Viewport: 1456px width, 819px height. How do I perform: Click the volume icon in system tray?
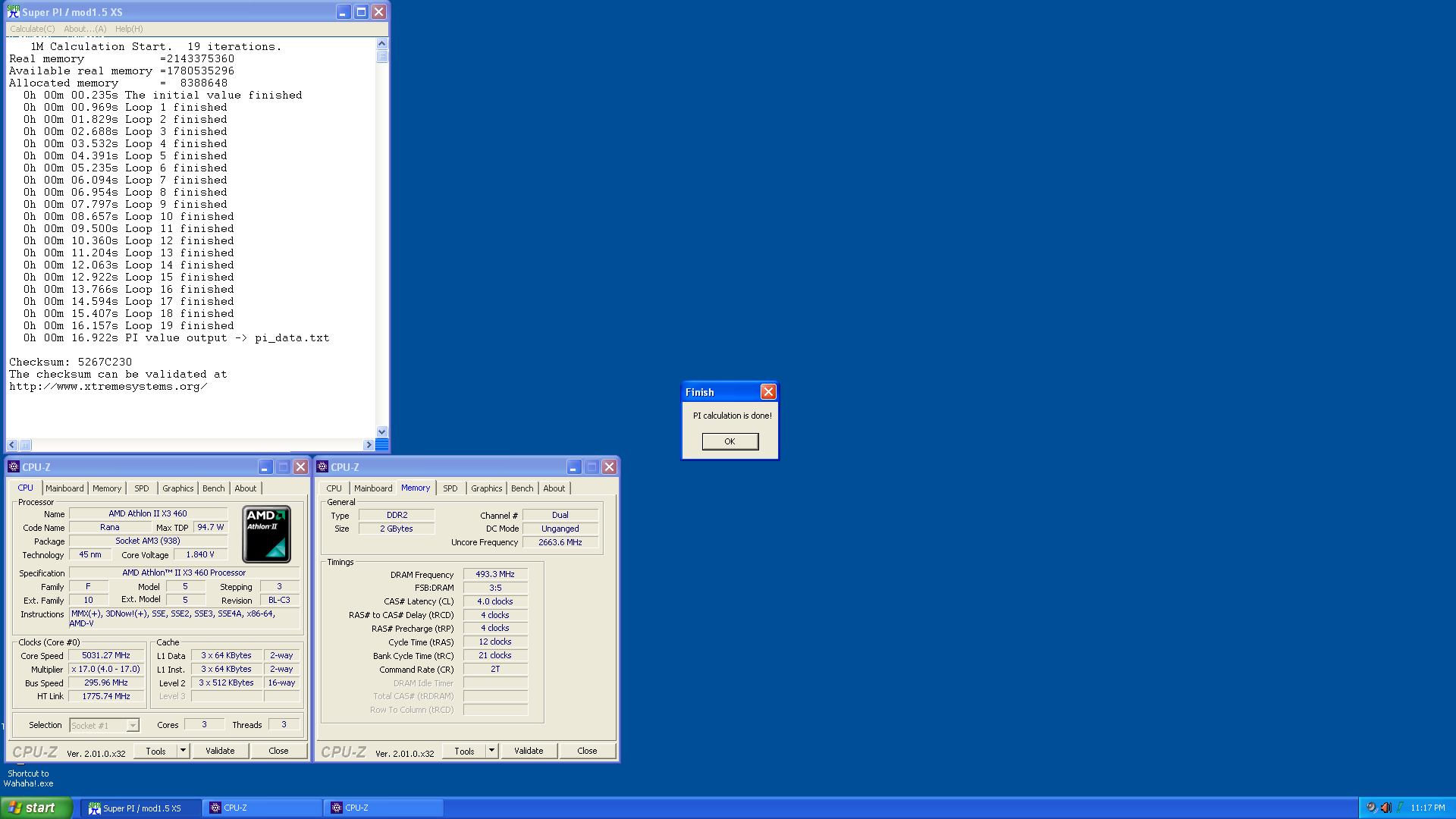point(1386,808)
